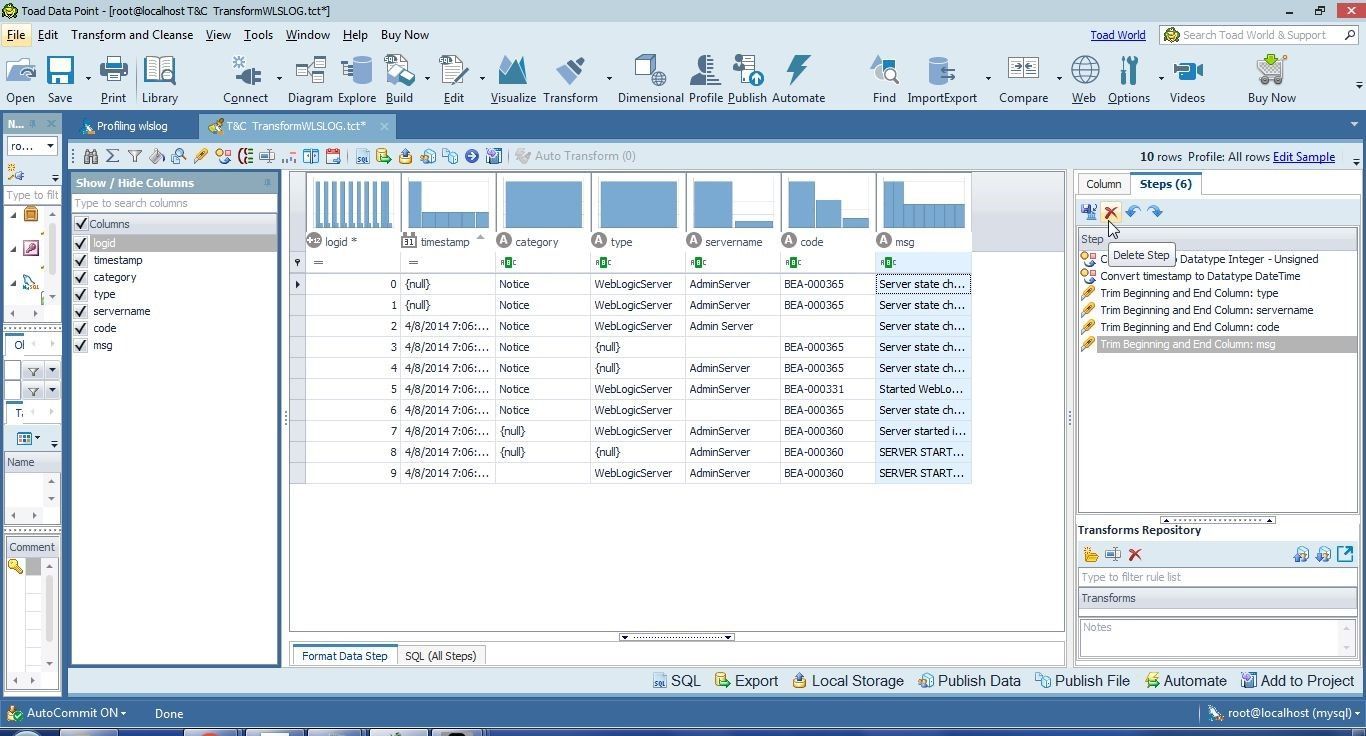Image resolution: width=1366 pixels, height=736 pixels.
Task: Click the blue arrow go icon in transform toolbar
Action: [472, 156]
